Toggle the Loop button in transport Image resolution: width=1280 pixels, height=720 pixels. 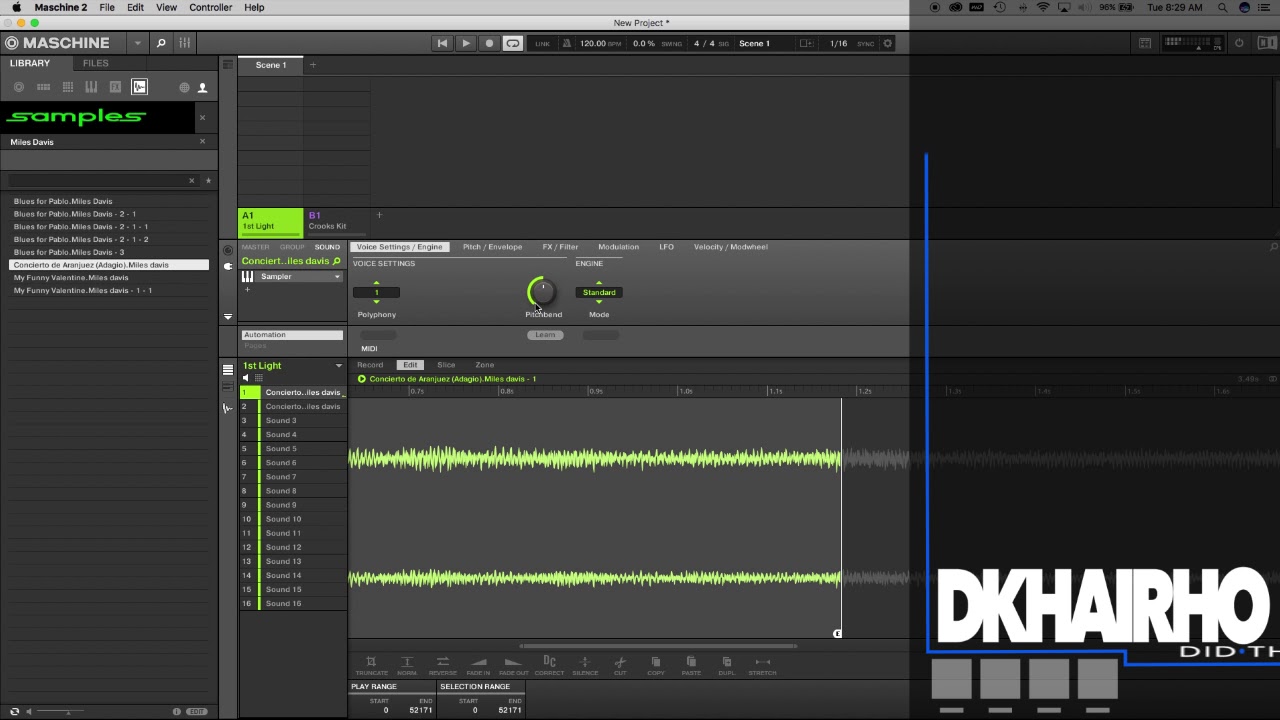click(512, 43)
